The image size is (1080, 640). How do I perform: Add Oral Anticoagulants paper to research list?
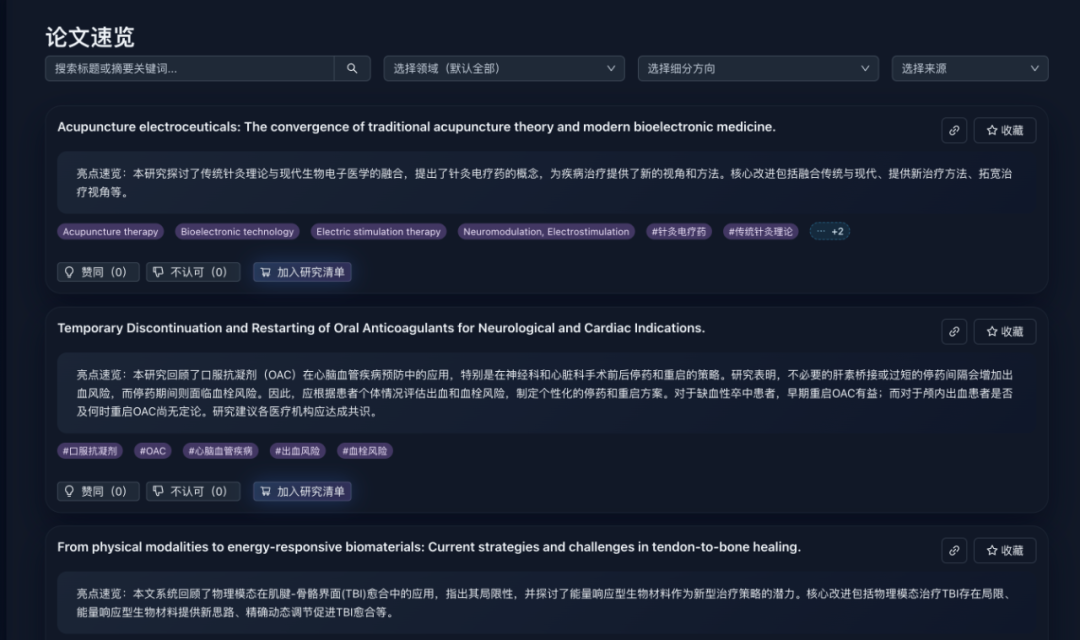302,491
